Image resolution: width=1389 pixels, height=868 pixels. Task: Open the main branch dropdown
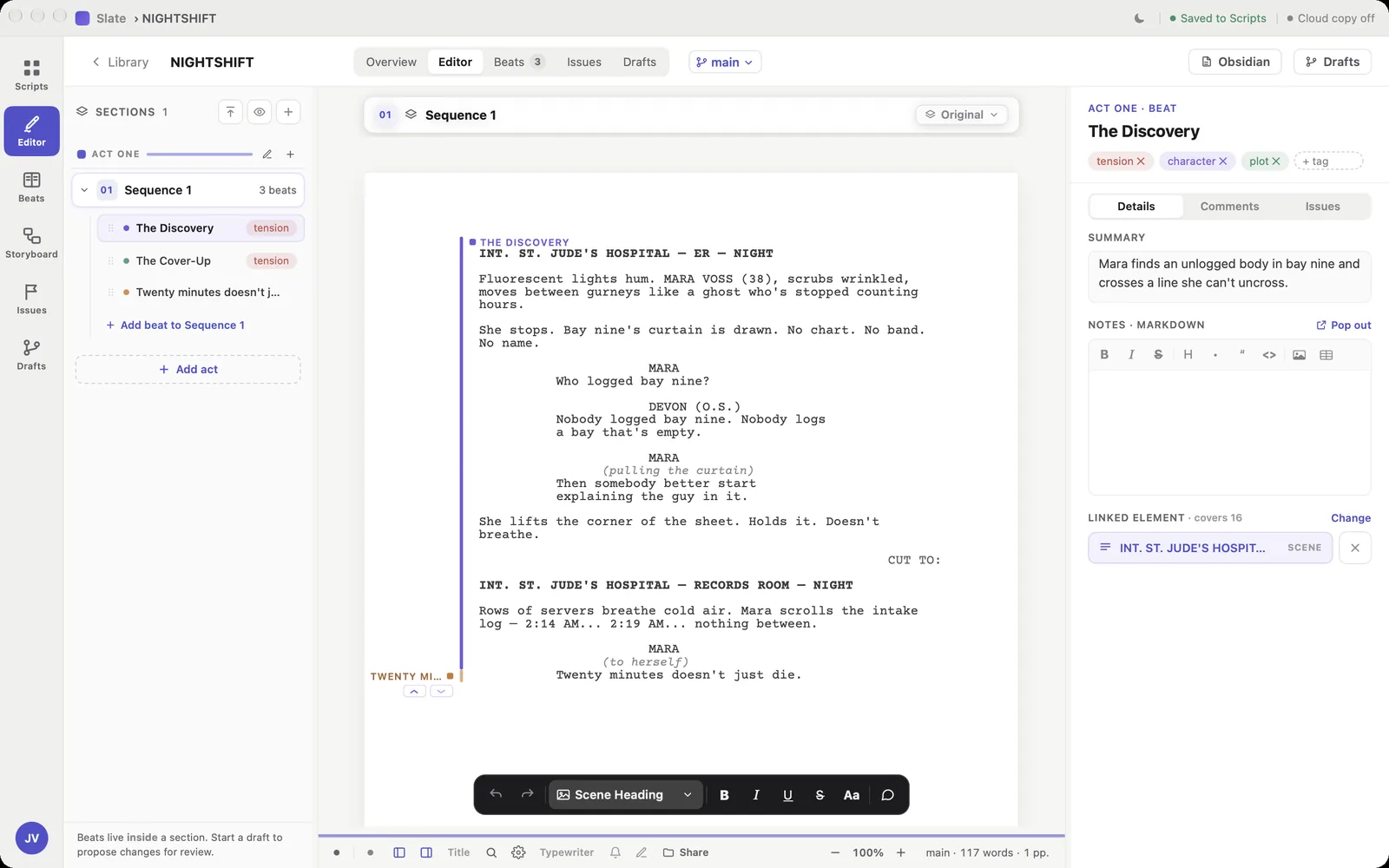(725, 62)
